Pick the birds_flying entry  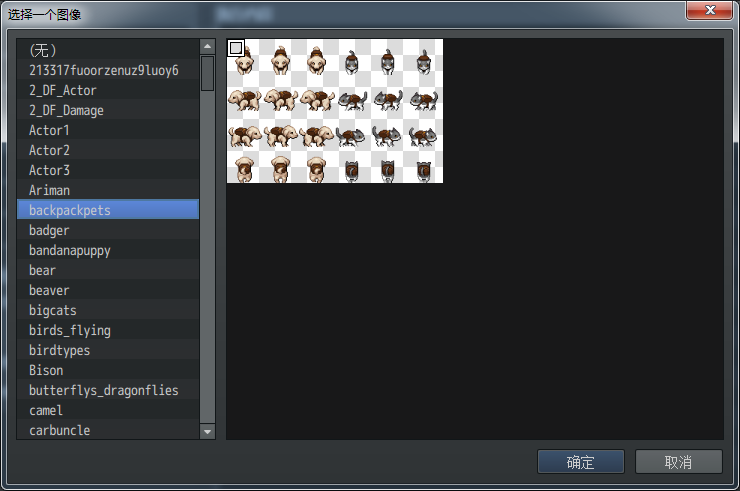[x=108, y=330]
